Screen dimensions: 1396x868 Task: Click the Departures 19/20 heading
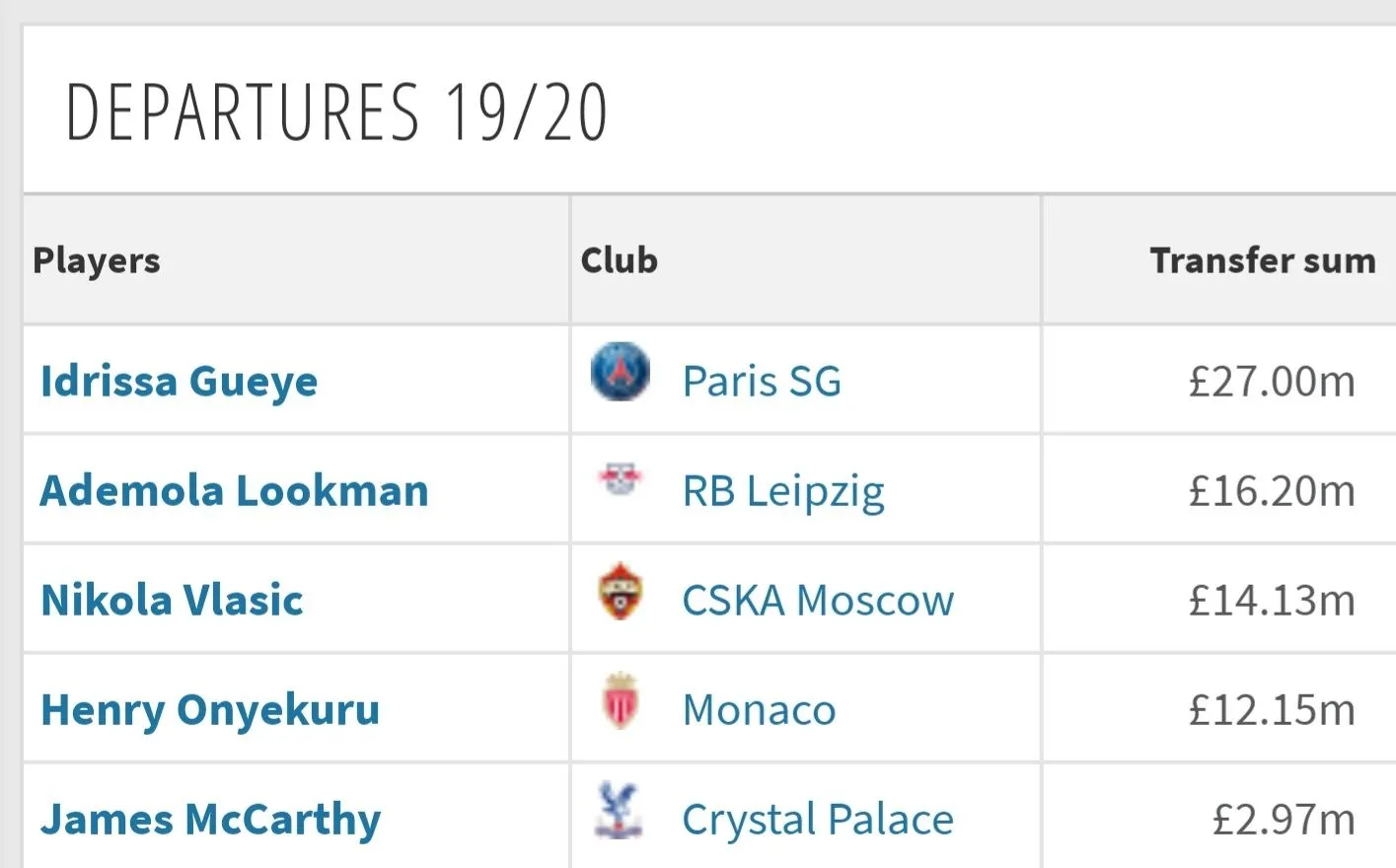point(335,112)
